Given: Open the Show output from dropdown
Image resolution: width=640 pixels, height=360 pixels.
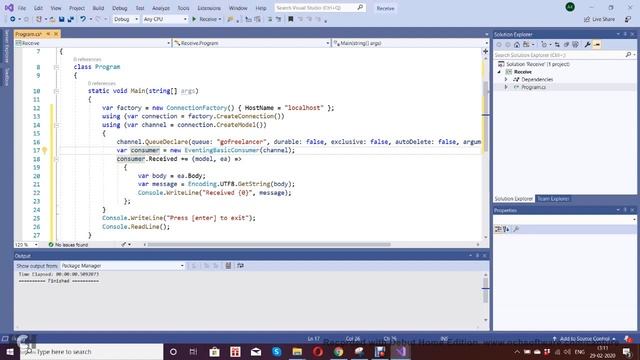Looking at the screenshot, I should (122, 266).
